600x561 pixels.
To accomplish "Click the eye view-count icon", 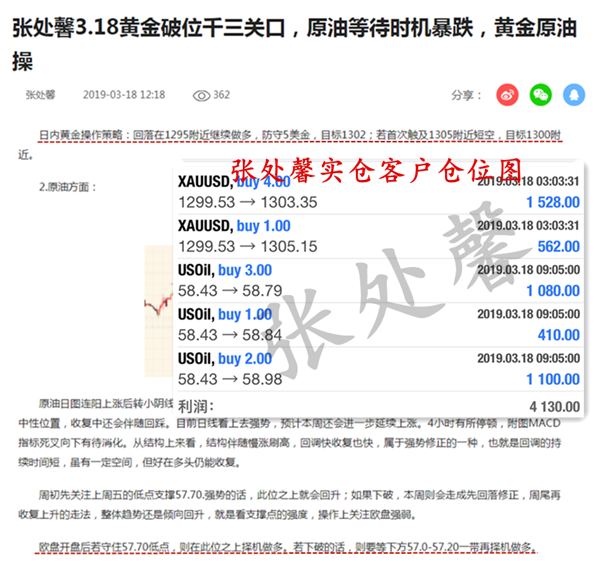I will pyautogui.click(x=201, y=95).
